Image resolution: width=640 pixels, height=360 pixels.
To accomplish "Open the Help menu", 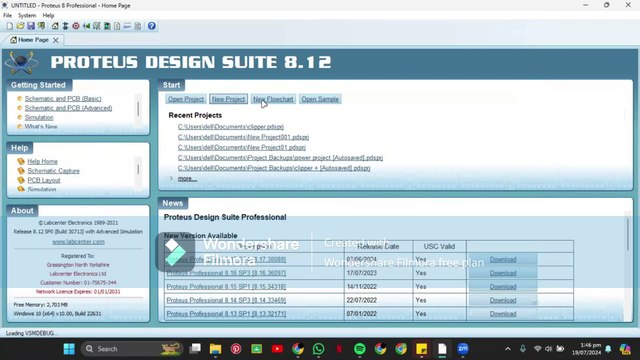I will (48, 16).
